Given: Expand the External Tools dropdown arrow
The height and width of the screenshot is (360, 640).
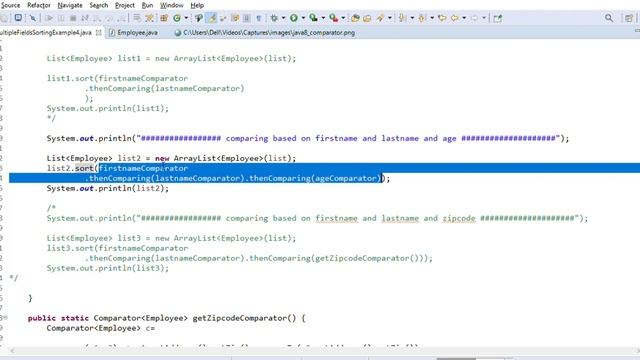Looking at the screenshot, I should (x=343, y=18).
